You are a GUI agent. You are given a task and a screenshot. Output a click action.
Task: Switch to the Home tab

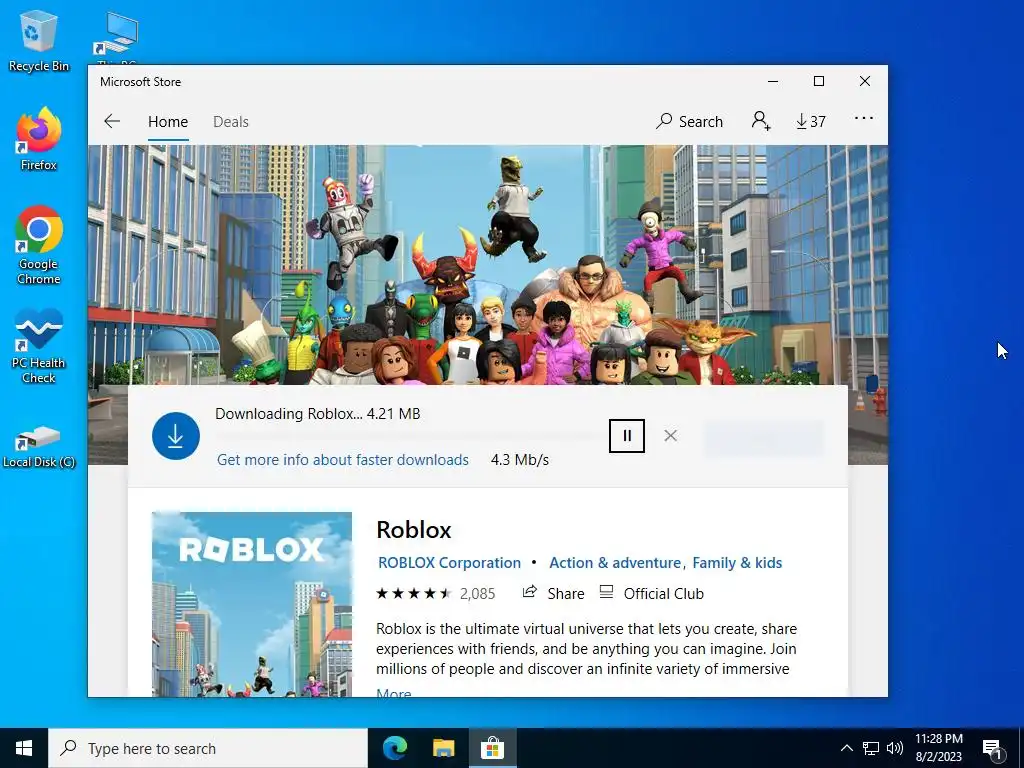click(x=168, y=121)
